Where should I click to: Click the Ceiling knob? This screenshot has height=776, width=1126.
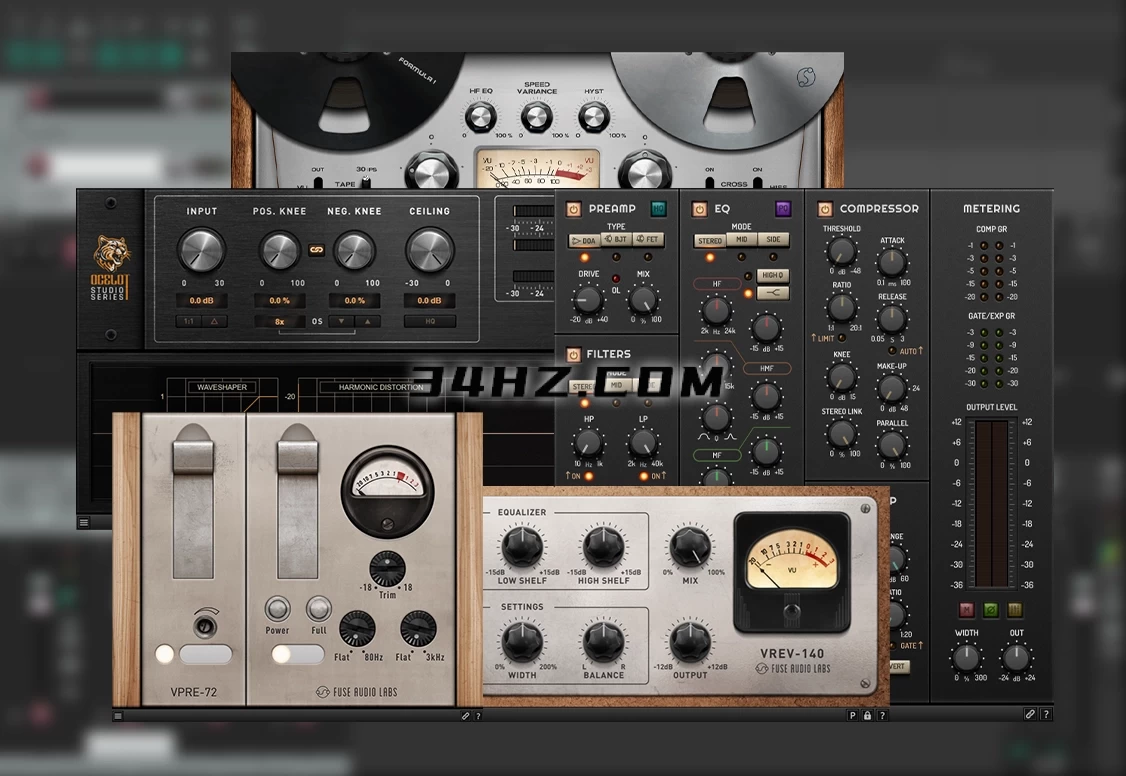pos(429,250)
